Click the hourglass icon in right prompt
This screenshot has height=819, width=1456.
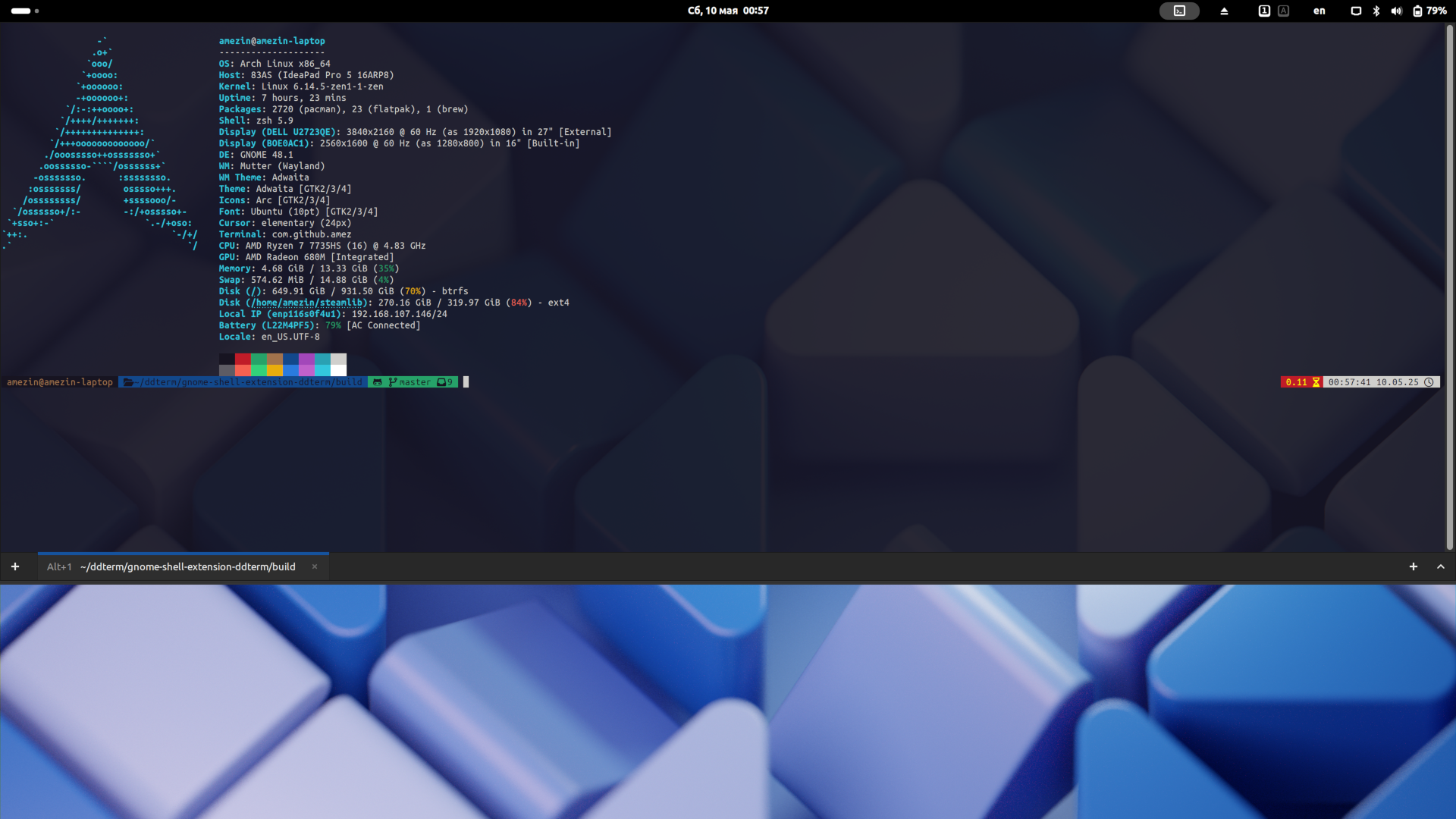(1316, 382)
